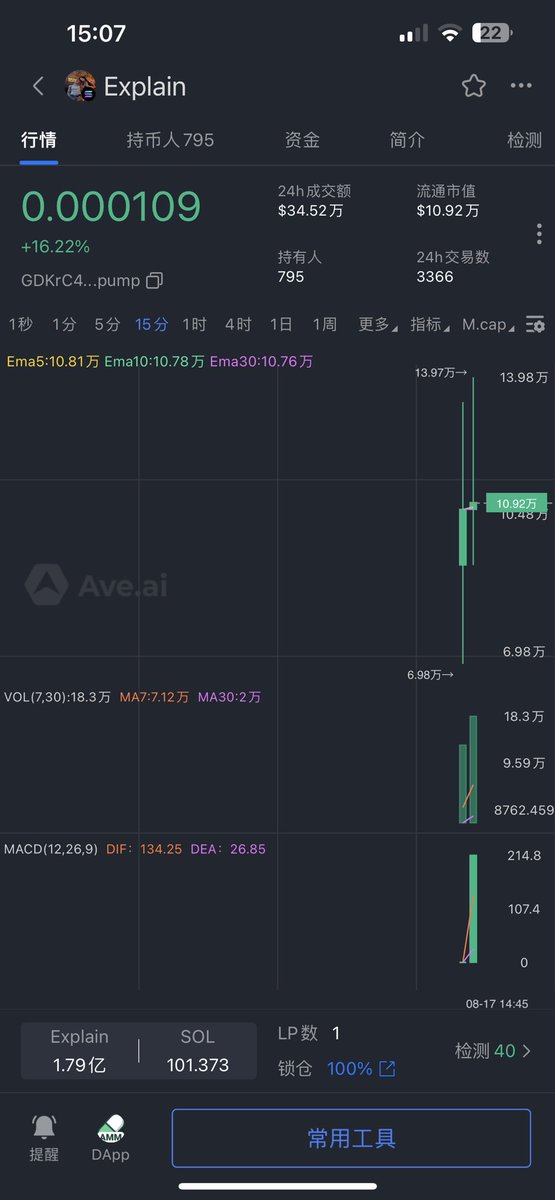Select the 1日 timeframe
The height and width of the screenshot is (1200, 555).
point(281,324)
